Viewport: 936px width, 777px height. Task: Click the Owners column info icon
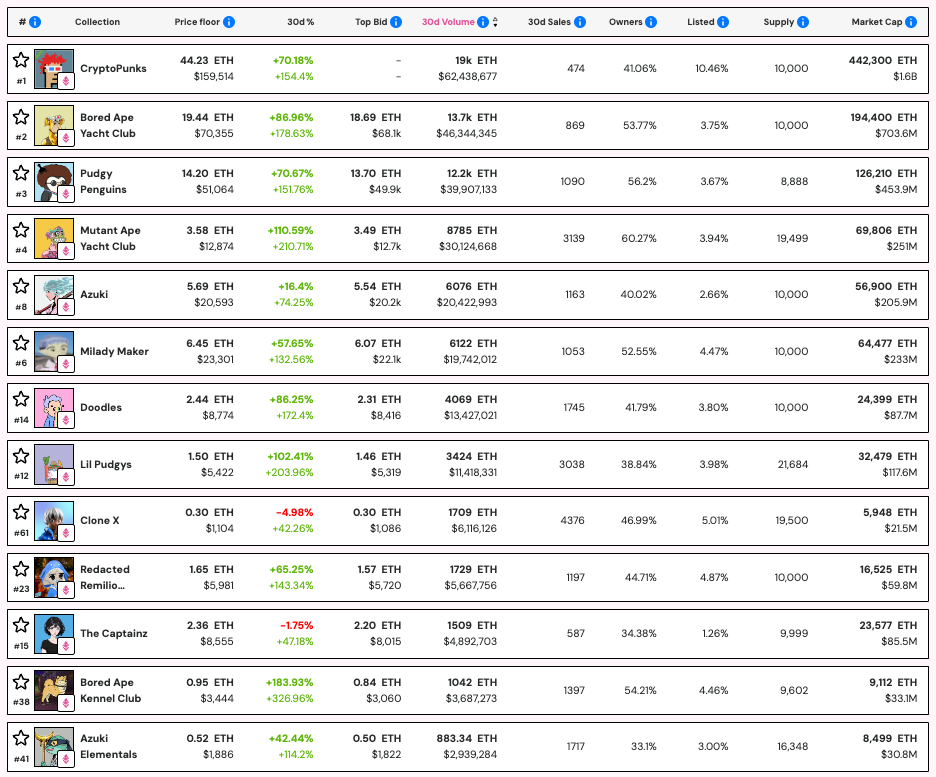pyautogui.click(x=651, y=21)
